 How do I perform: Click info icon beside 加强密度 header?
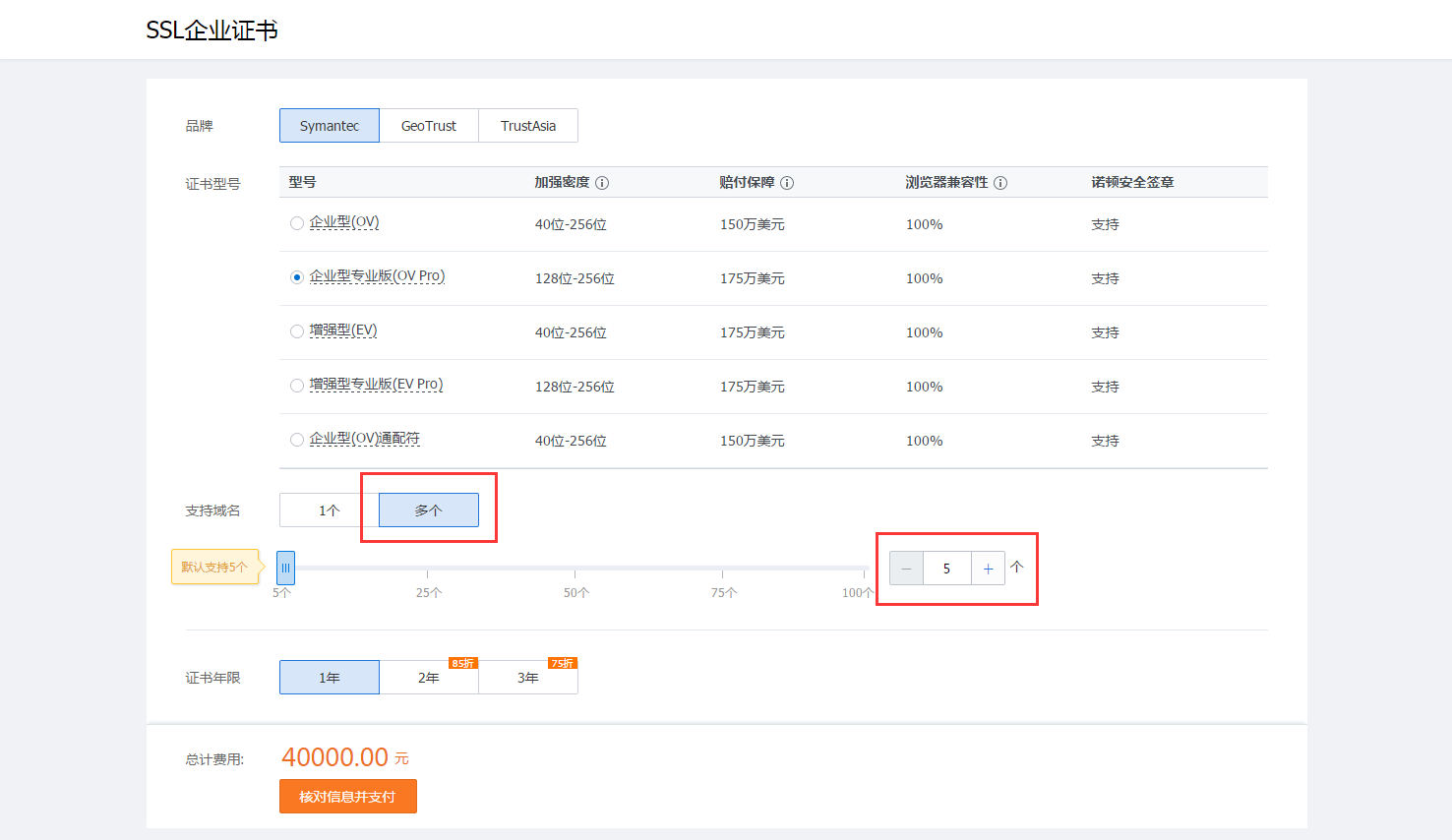(602, 183)
